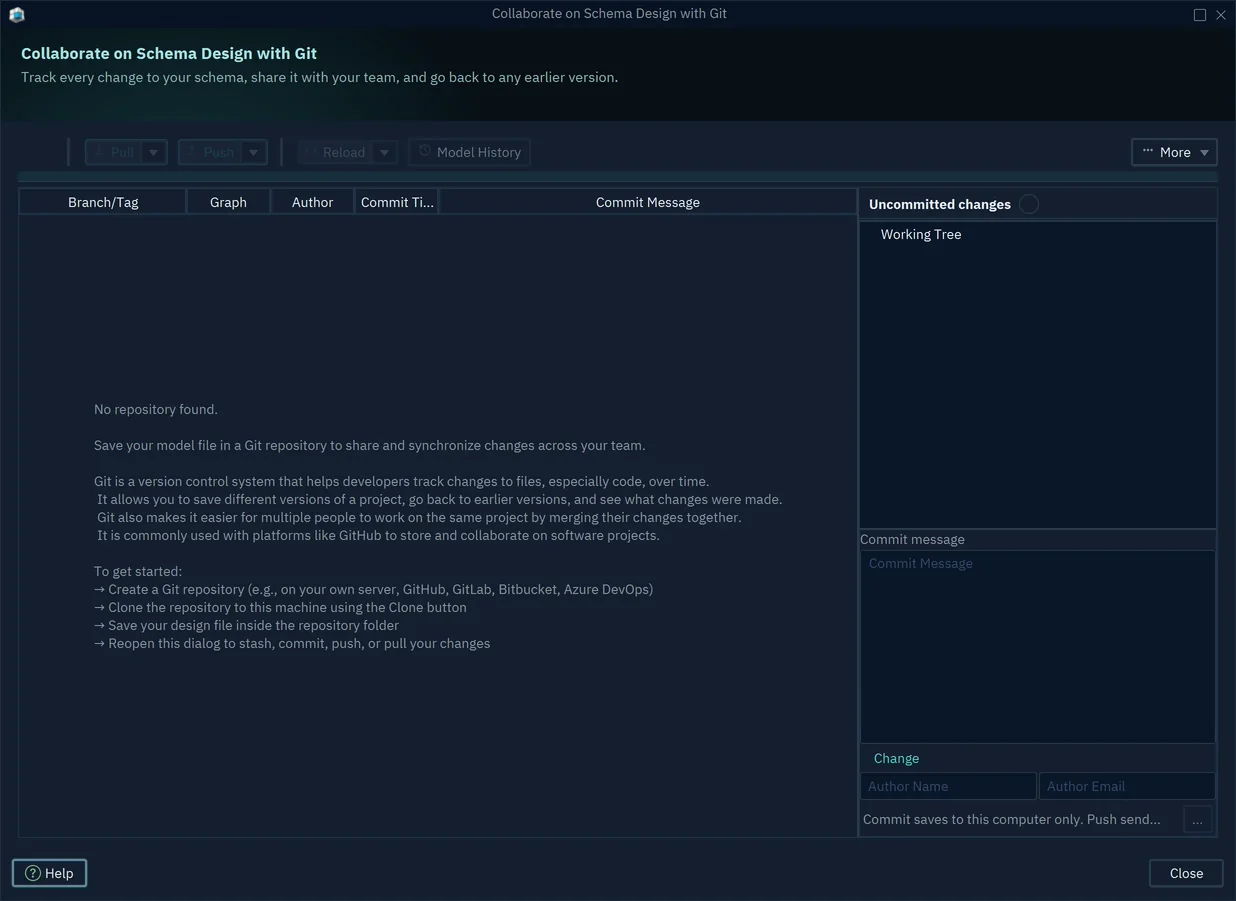Viewport: 1236px width, 901px height.
Task: Click the ellipsis button beside the commit hint
Action: click(x=1197, y=820)
